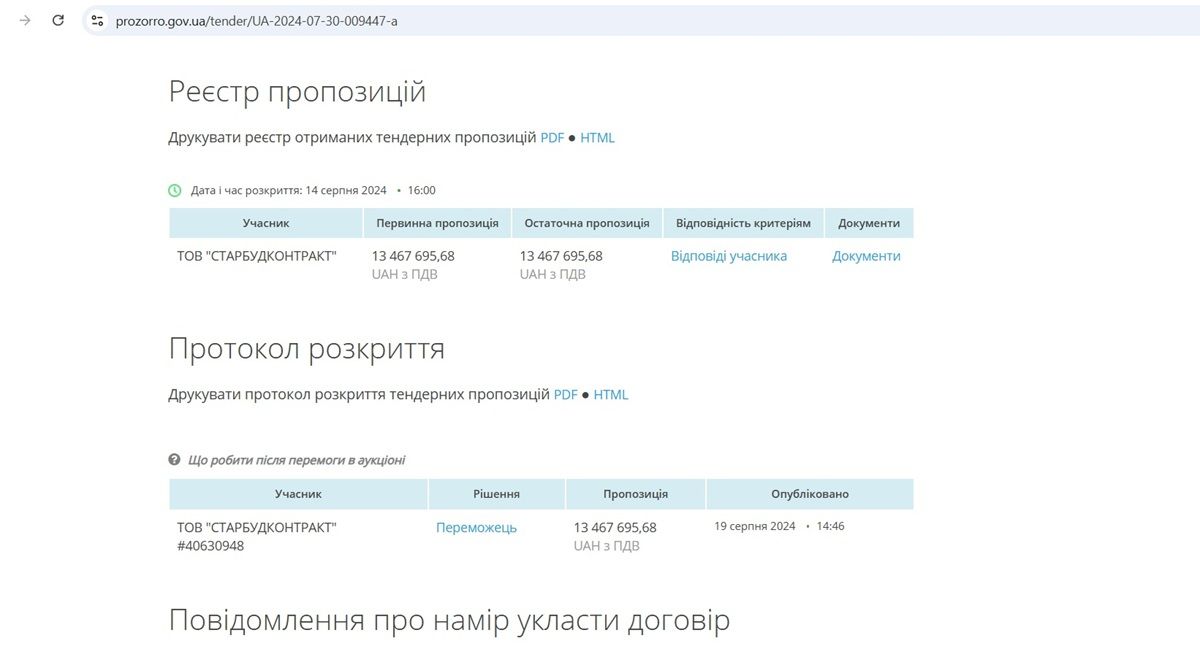Click the "Первинна пропозиція" column header
Screen dimensions: 1200x657
[x=437, y=222]
